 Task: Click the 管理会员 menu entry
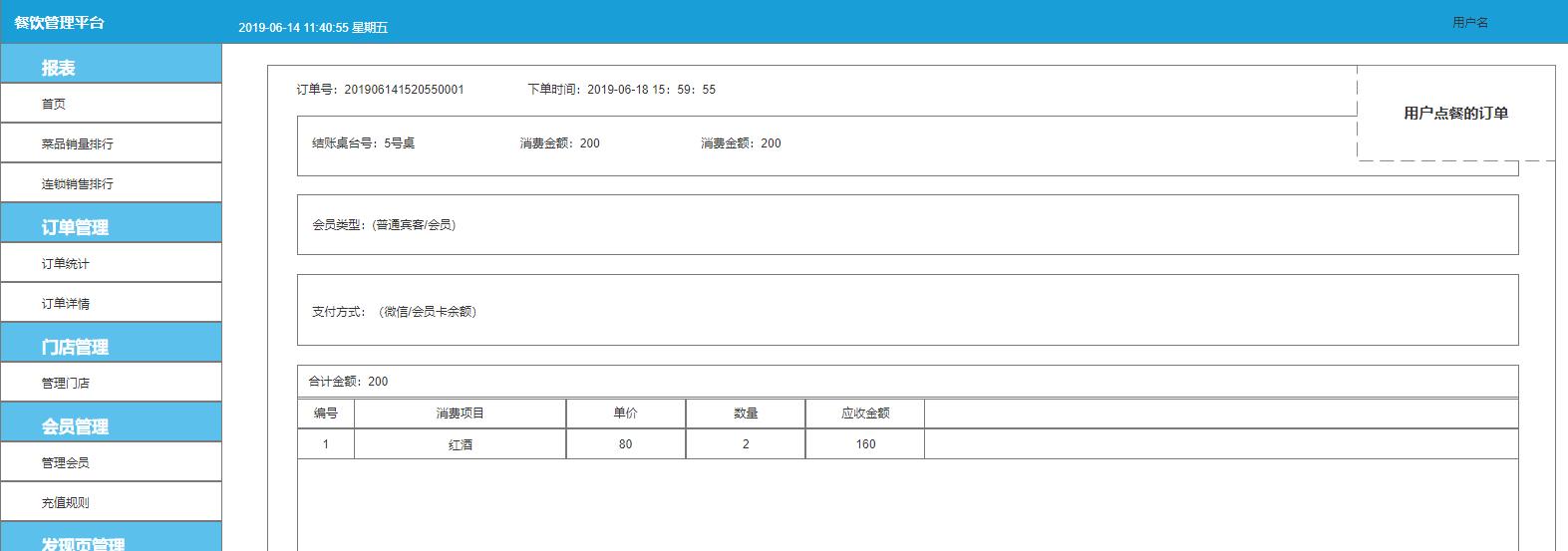point(65,462)
